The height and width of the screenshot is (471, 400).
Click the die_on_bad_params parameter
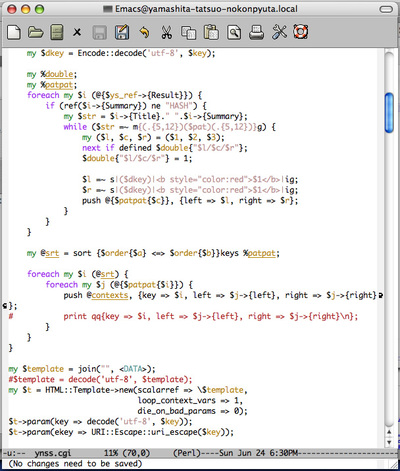[177, 411]
